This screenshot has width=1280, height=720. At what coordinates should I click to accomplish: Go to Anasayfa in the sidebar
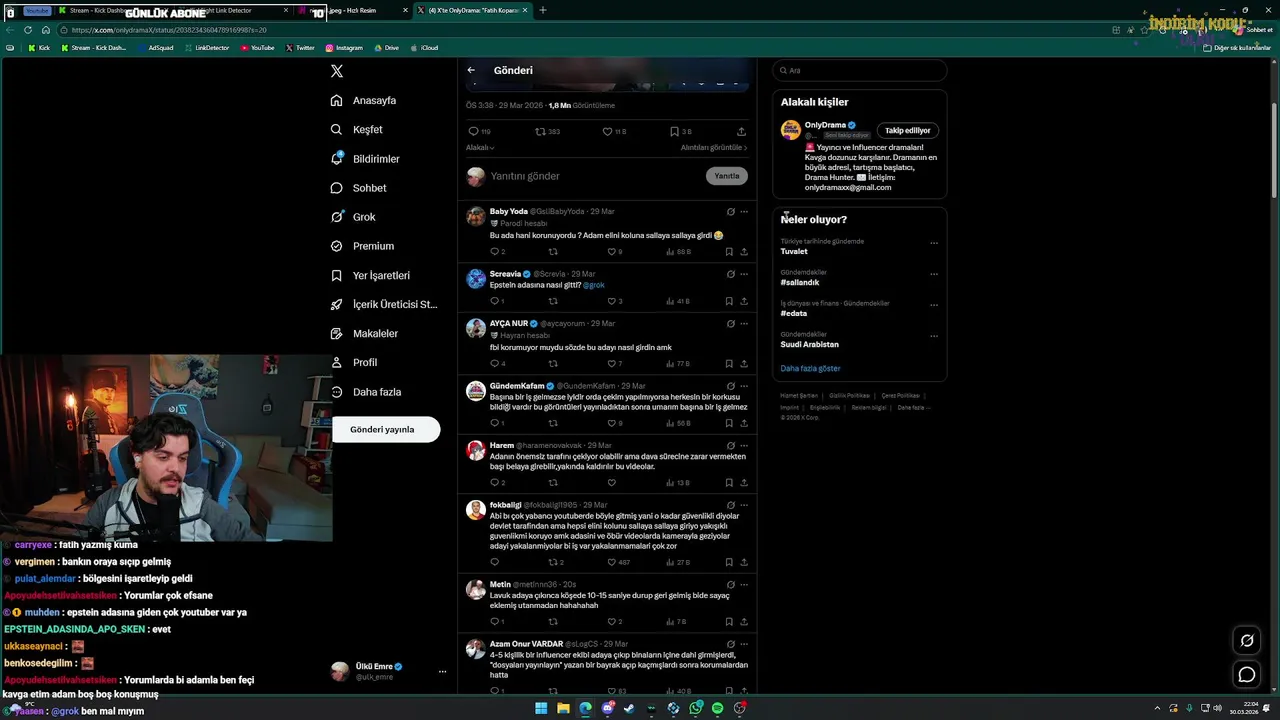point(364,100)
